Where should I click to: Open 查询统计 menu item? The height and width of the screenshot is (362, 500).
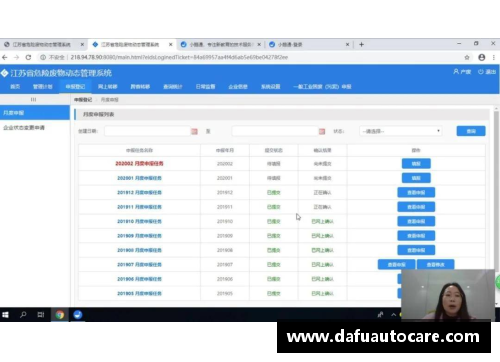click(x=173, y=87)
